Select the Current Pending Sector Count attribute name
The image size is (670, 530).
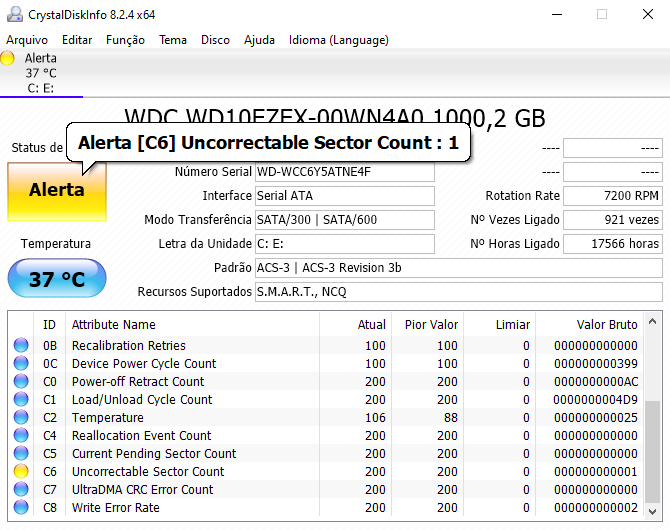[x=154, y=453]
